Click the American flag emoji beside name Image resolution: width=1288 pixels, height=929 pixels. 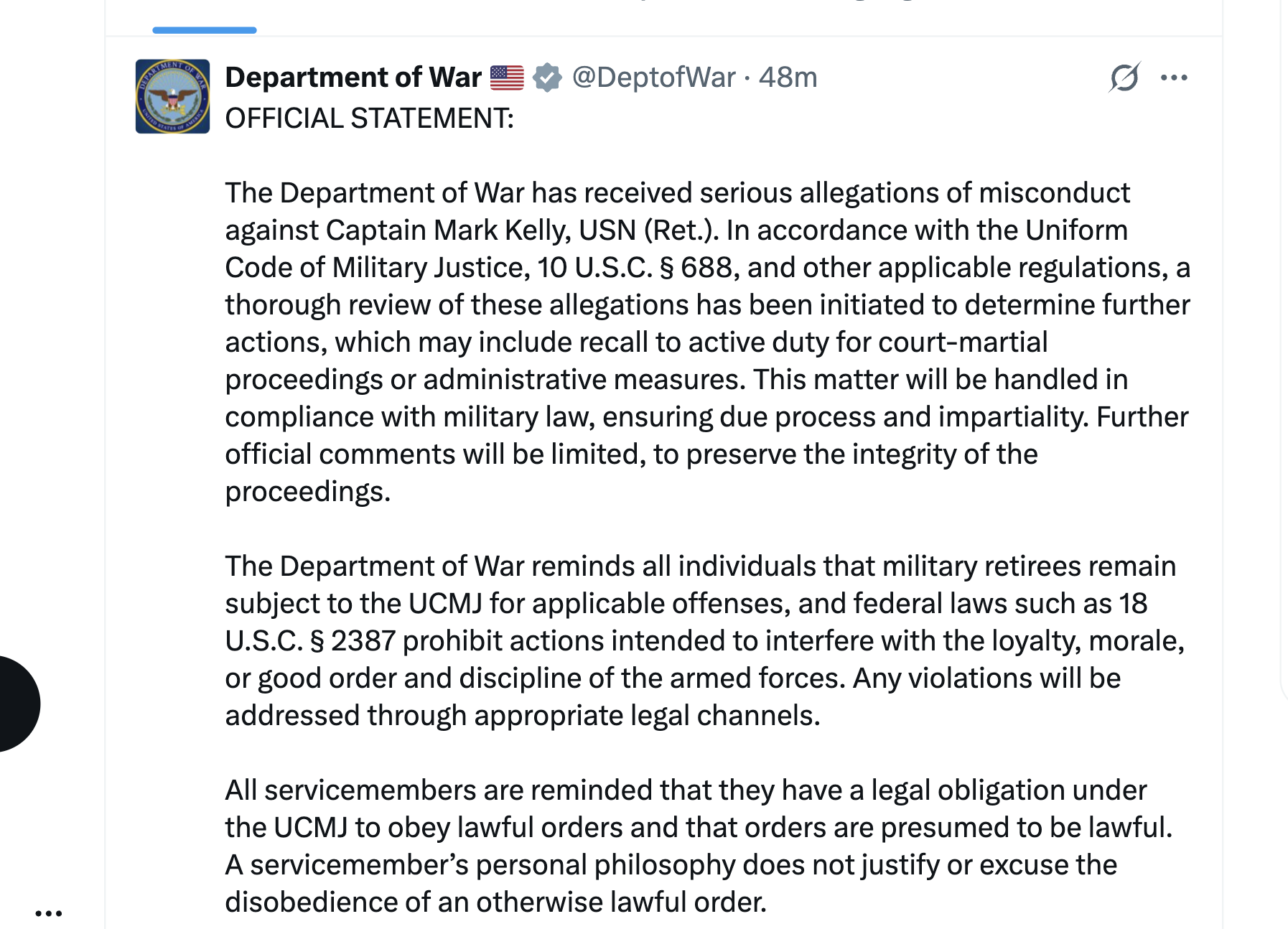tap(507, 78)
